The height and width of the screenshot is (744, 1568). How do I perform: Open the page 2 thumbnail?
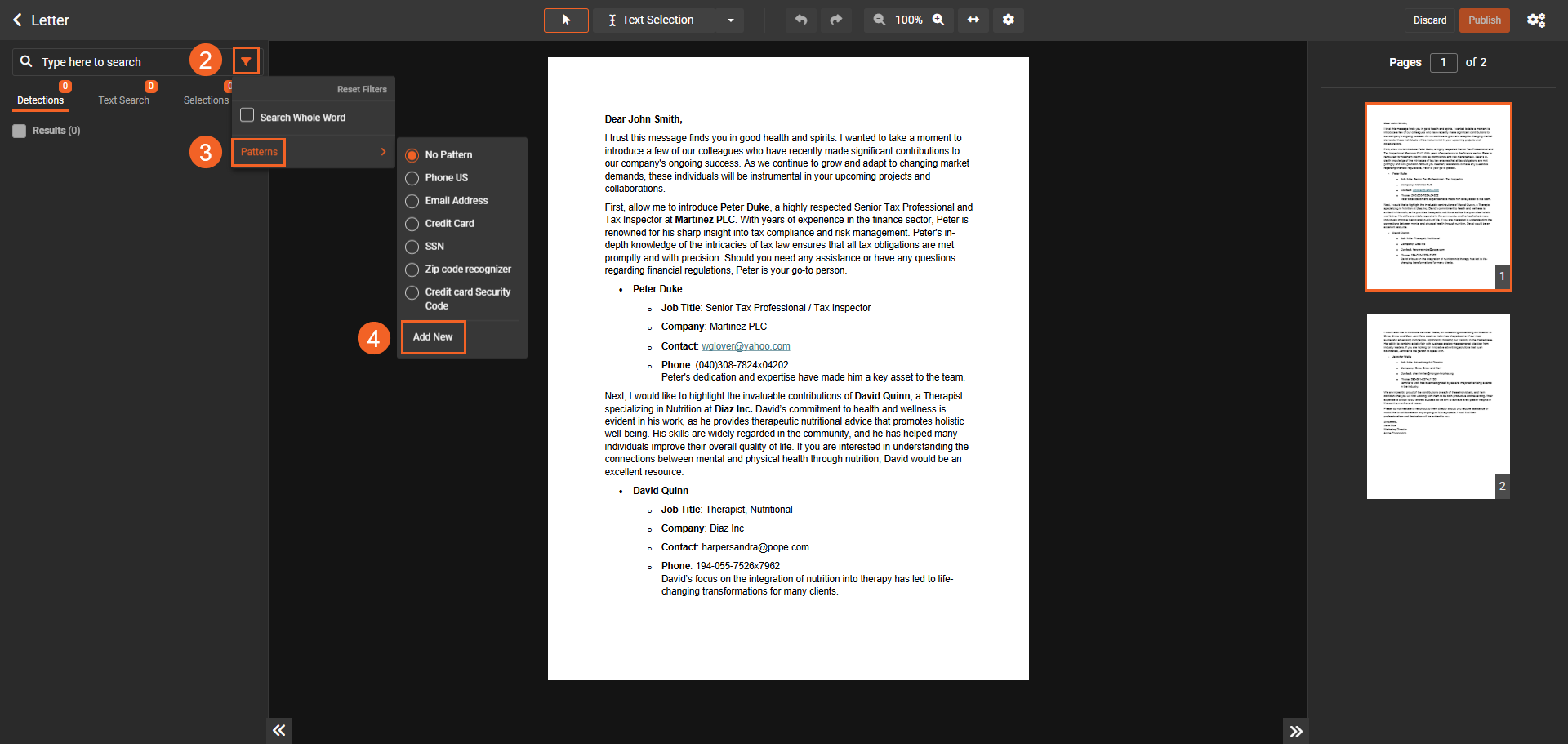[1437, 406]
